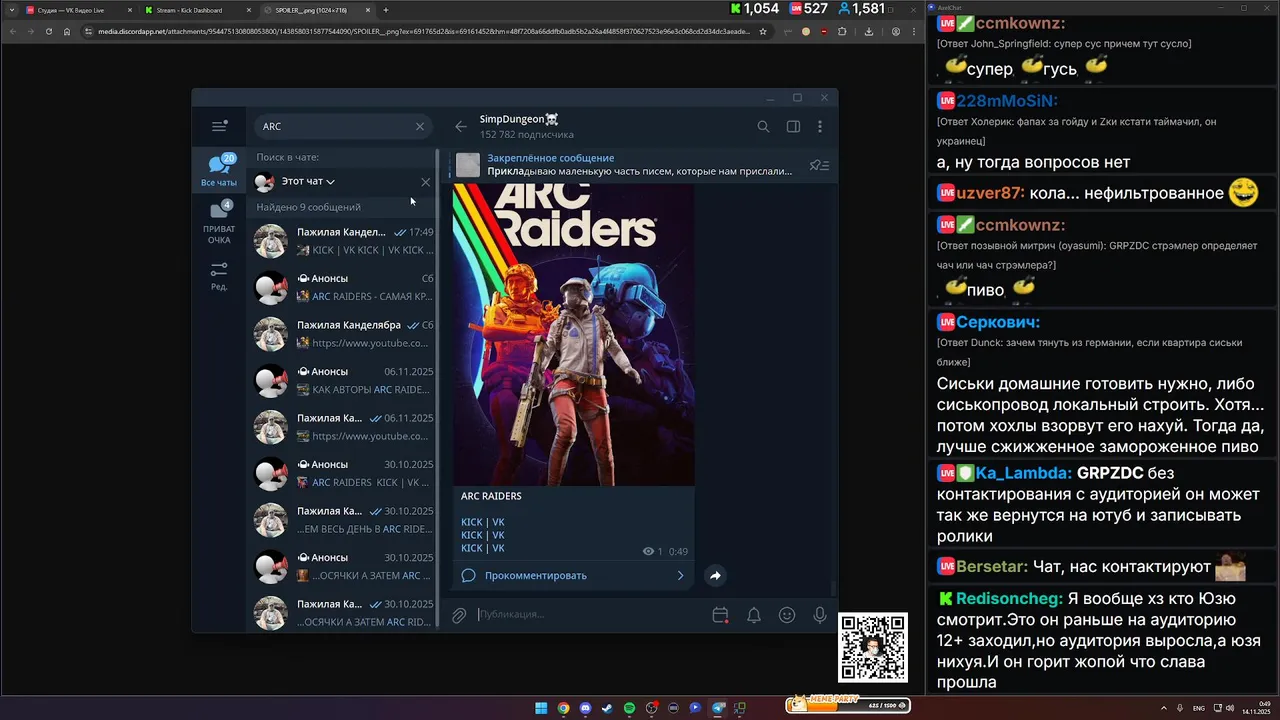Click username 228mMoSiN in chat
This screenshot has width=1280, height=720.
tap(1007, 101)
